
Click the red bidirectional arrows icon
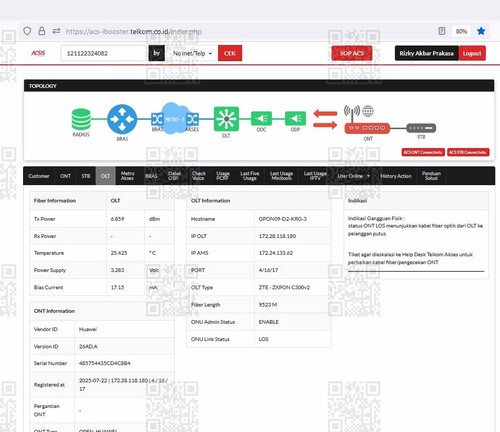(x=325, y=119)
